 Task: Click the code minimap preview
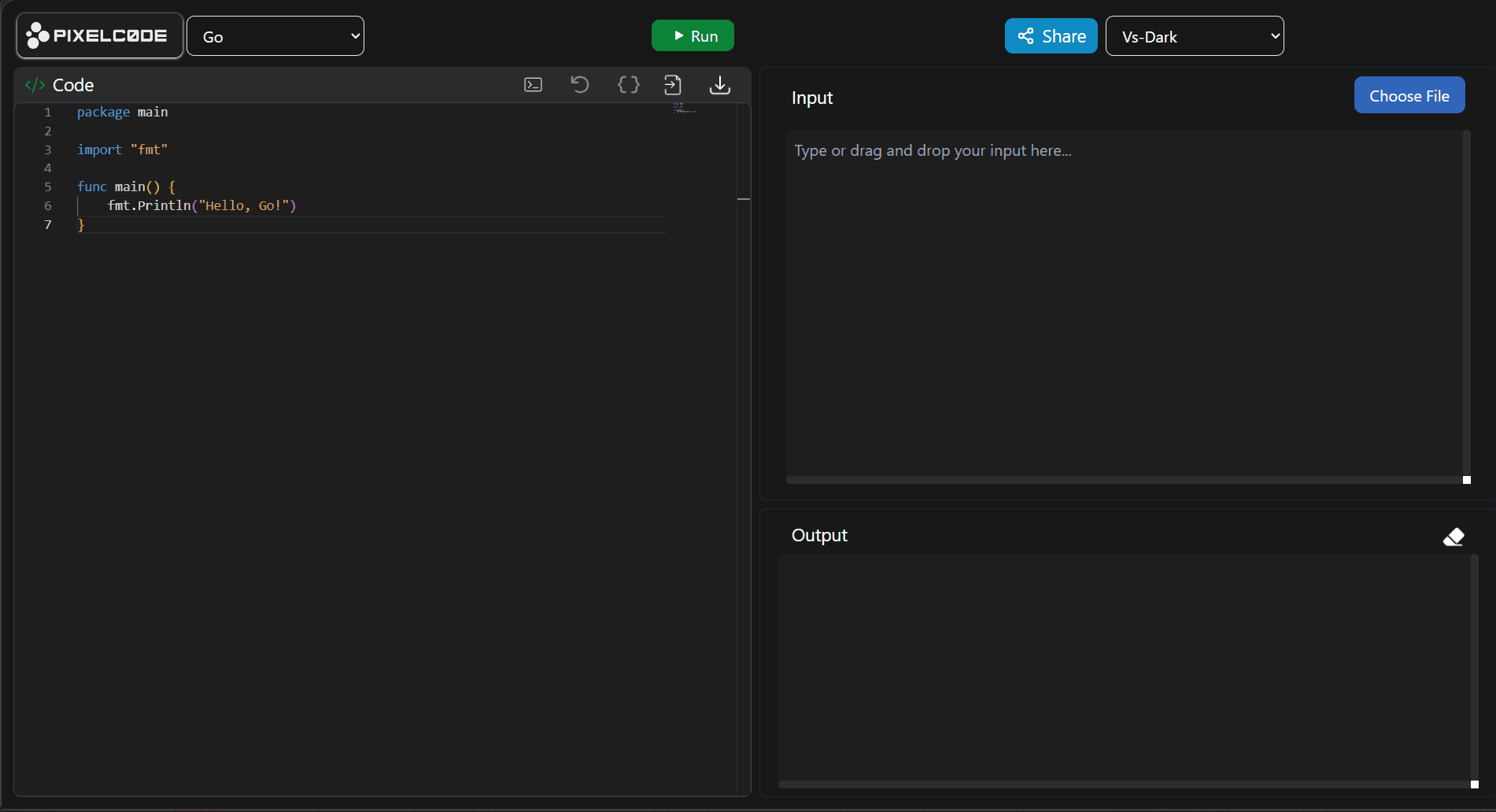pos(685,109)
